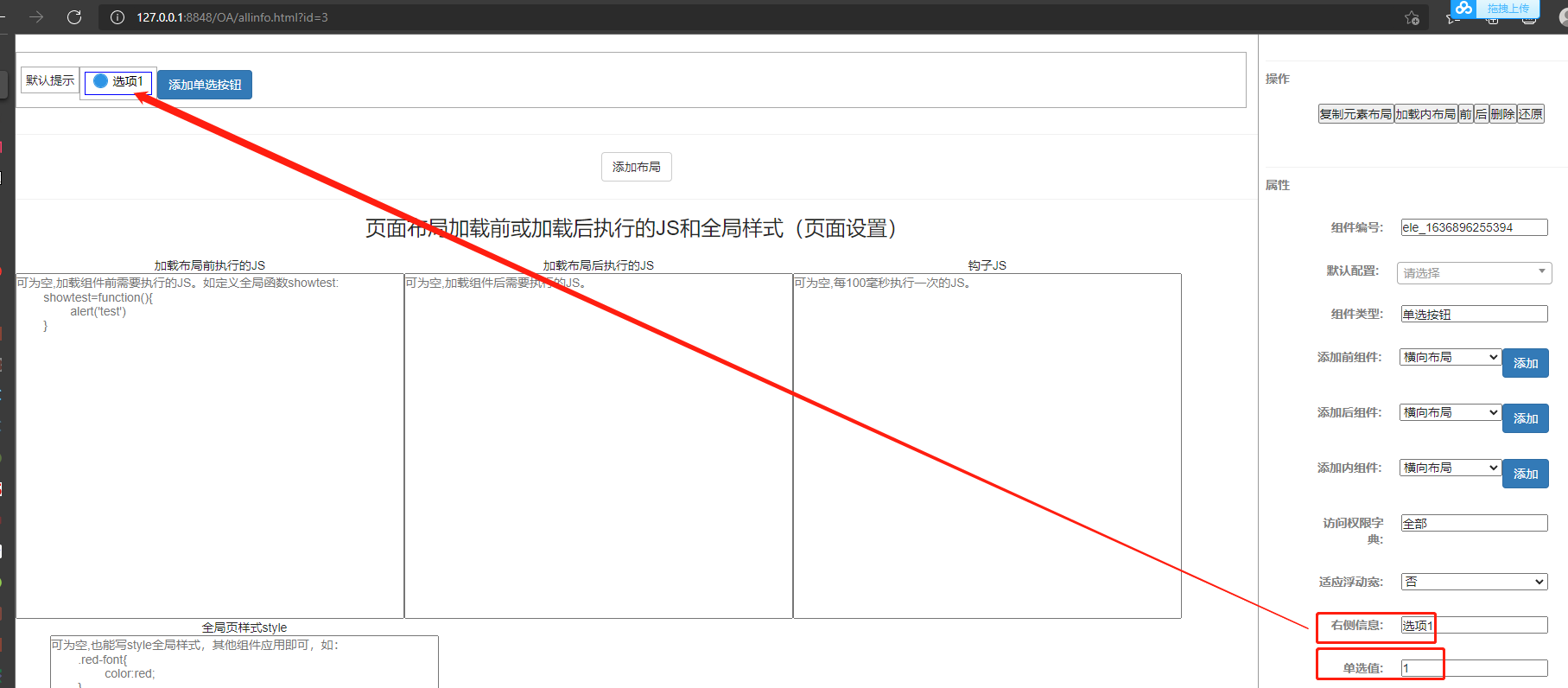Viewport: 1568px width, 688px height.
Task: Click the 操作 section header
Action: click(1277, 79)
